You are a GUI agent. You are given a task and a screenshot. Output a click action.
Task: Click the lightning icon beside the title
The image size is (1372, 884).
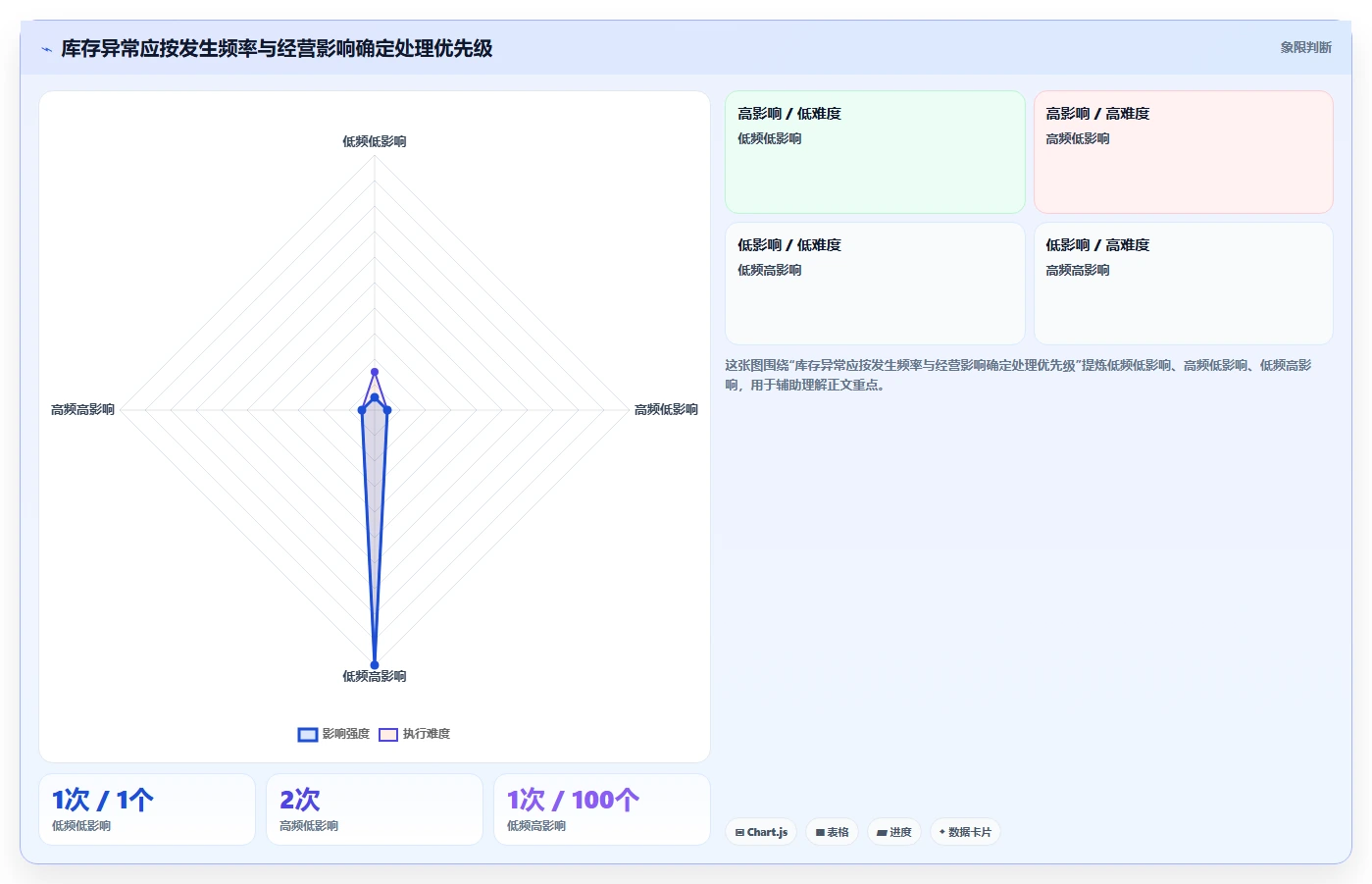pos(46,49)
